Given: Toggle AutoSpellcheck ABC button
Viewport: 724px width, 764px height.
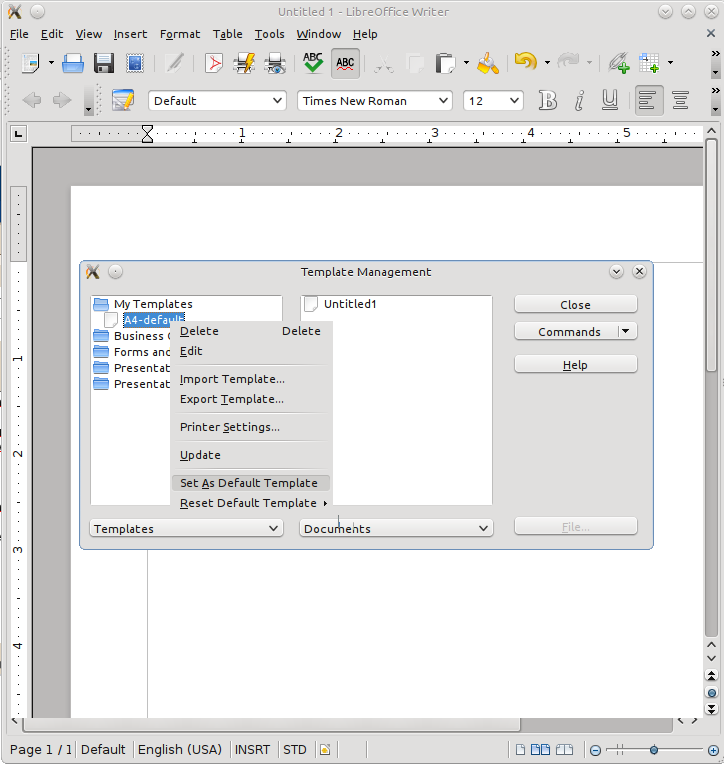Looking at the screenshot, I should coord(345,63).
